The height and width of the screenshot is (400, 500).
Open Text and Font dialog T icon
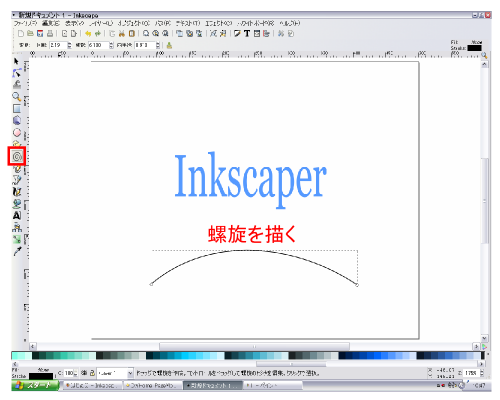(x=247, y=33)
